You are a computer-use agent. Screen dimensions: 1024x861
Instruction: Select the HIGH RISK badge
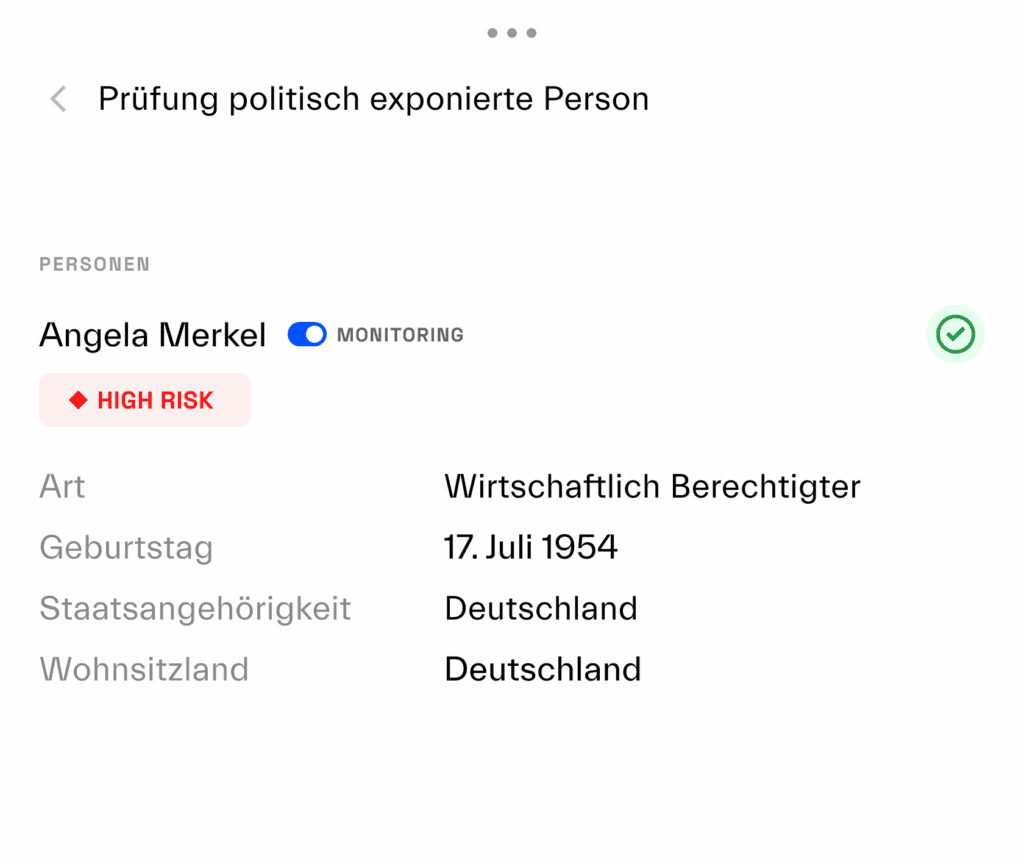pyautogui.click(x=144, y=400)
